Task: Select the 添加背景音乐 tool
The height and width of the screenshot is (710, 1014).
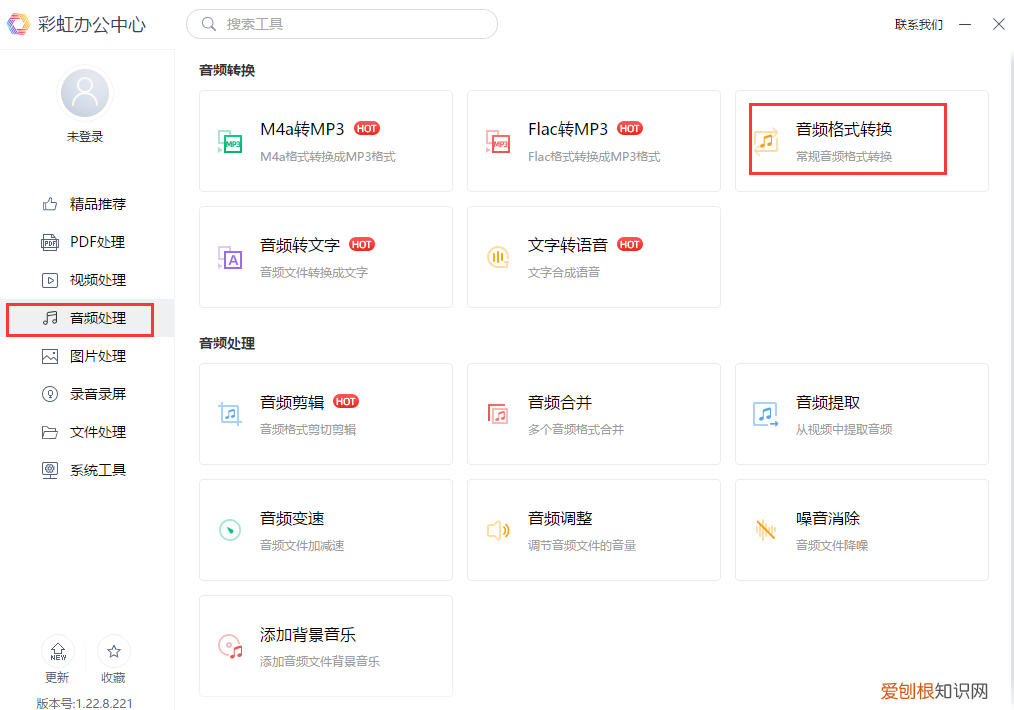Action: click(x=325, y=645)
